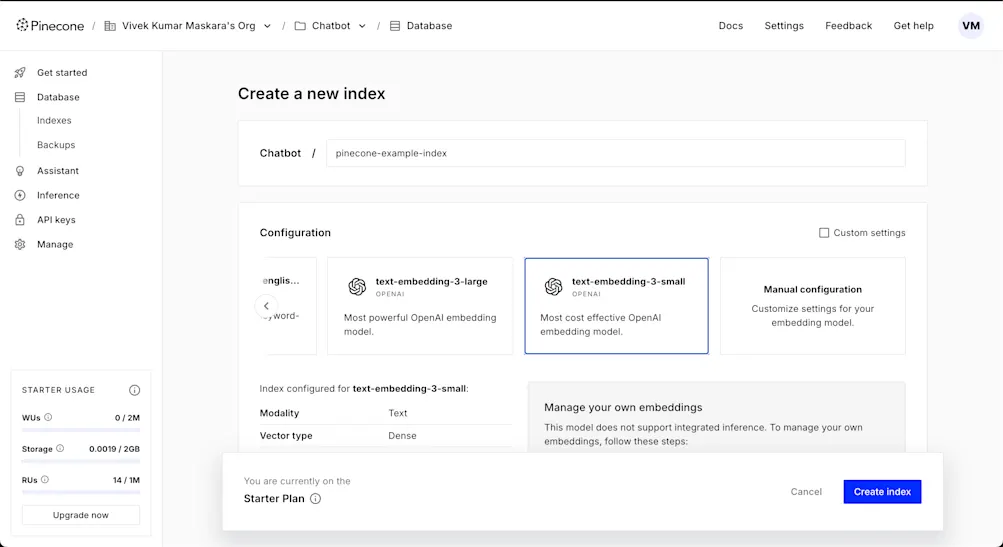Image resolution: width=1003 pixels, height=547 pixels.
Task: Click the Modality value 'Text'
Action: 398,413
